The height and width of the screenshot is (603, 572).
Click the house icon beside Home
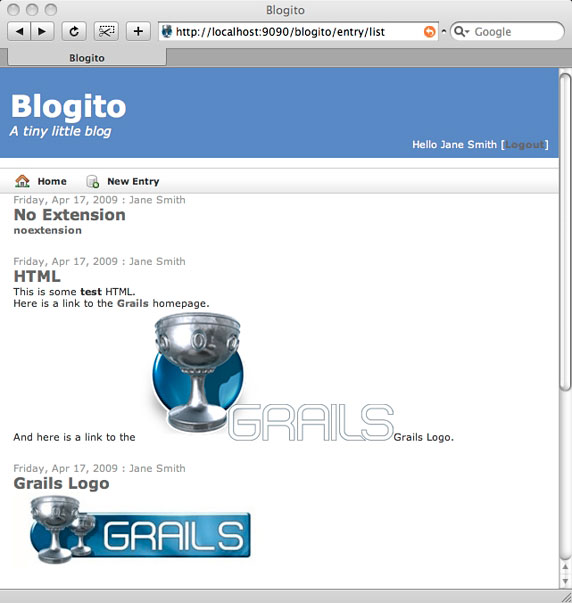pos(22,181)
